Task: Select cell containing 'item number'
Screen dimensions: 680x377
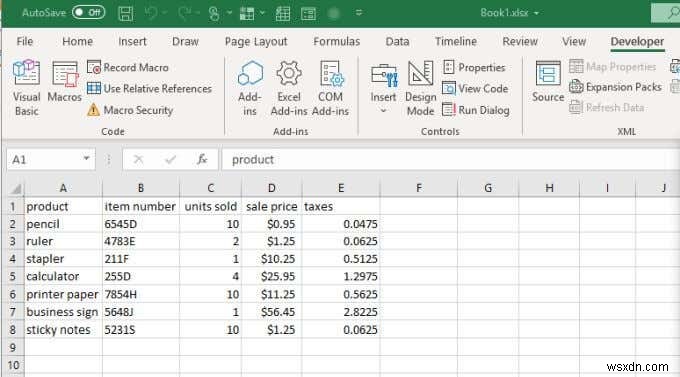Action: [x=141, y=207]
